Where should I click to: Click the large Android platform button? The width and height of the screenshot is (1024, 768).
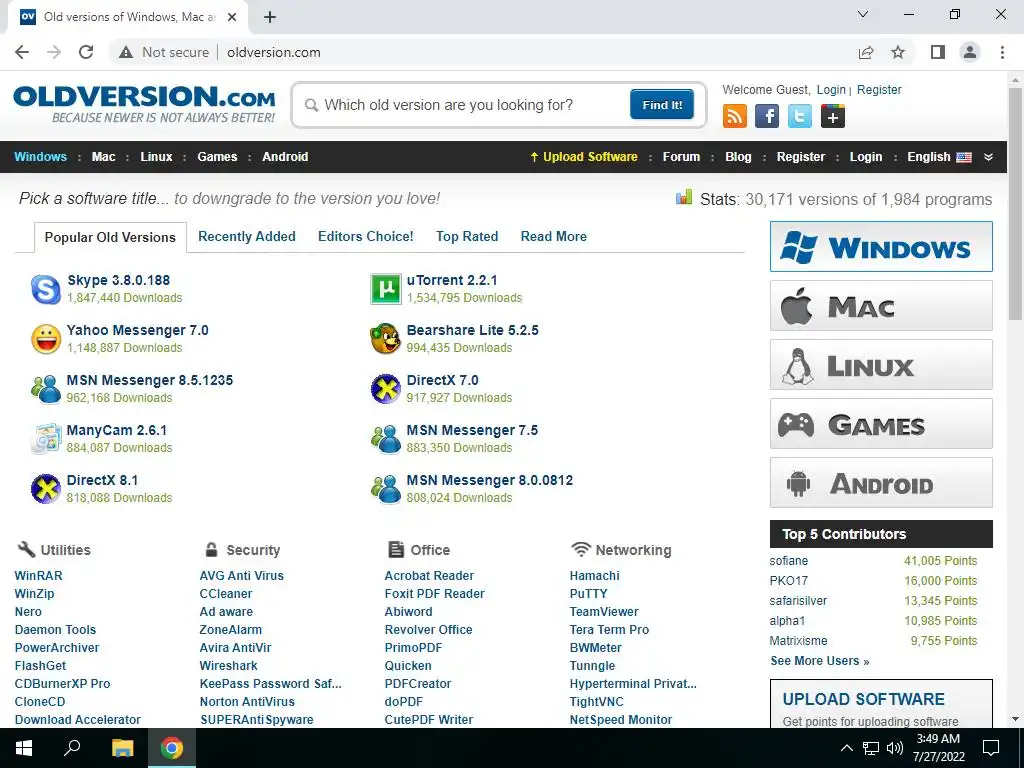point(881,483)
